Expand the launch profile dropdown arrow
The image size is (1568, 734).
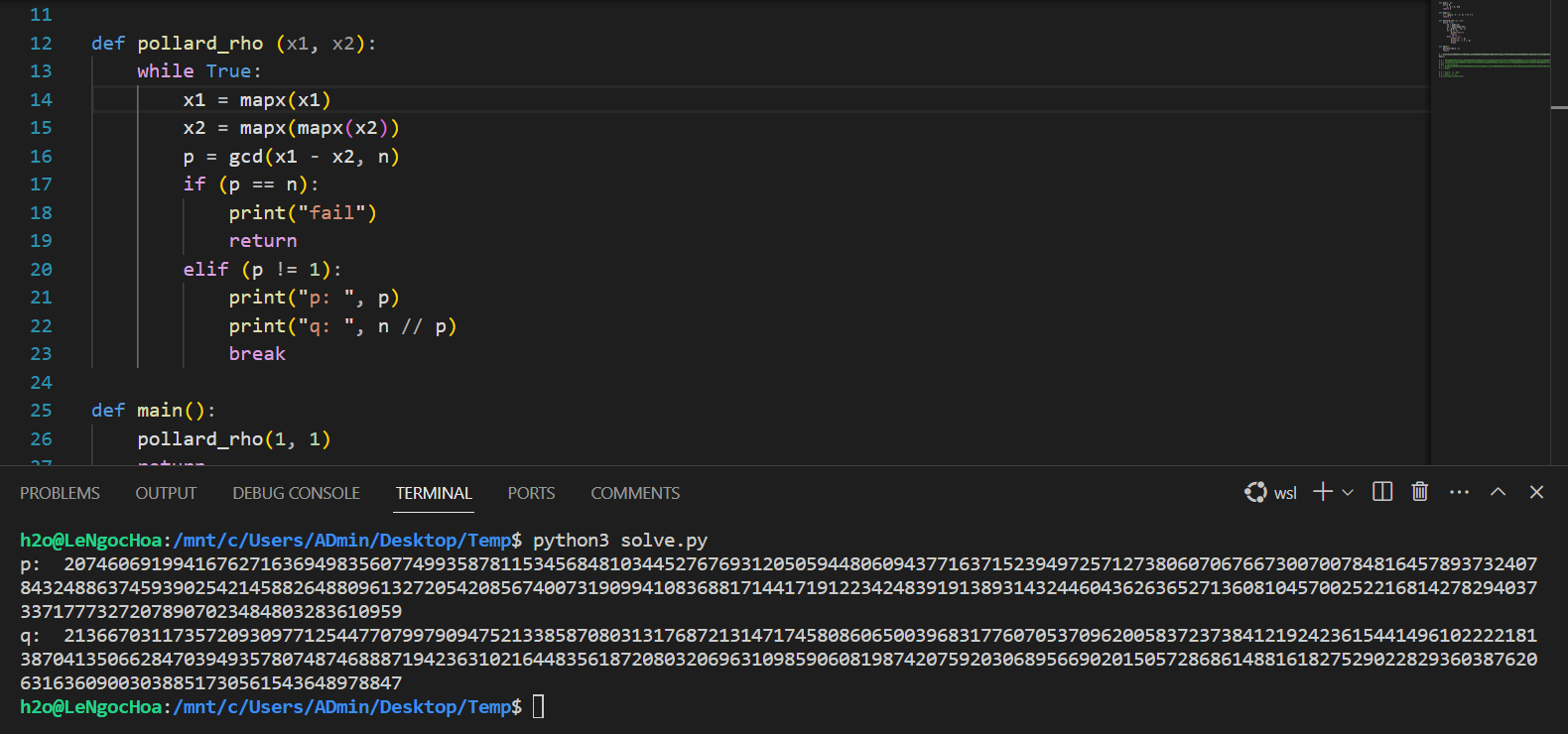pyautogui.click(x=1348, y=492)
